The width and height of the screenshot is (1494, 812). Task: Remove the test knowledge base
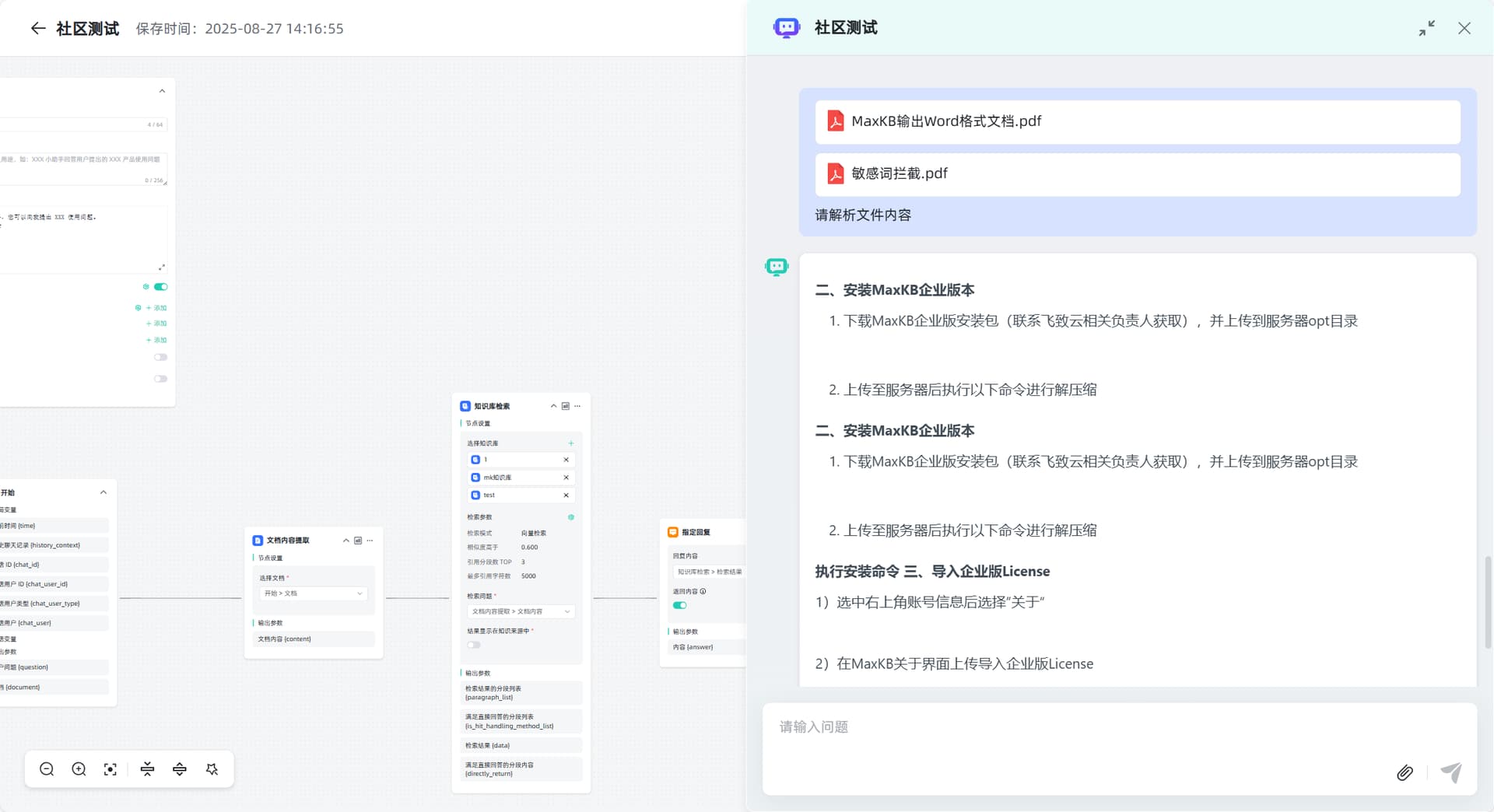tap(566, 495)
